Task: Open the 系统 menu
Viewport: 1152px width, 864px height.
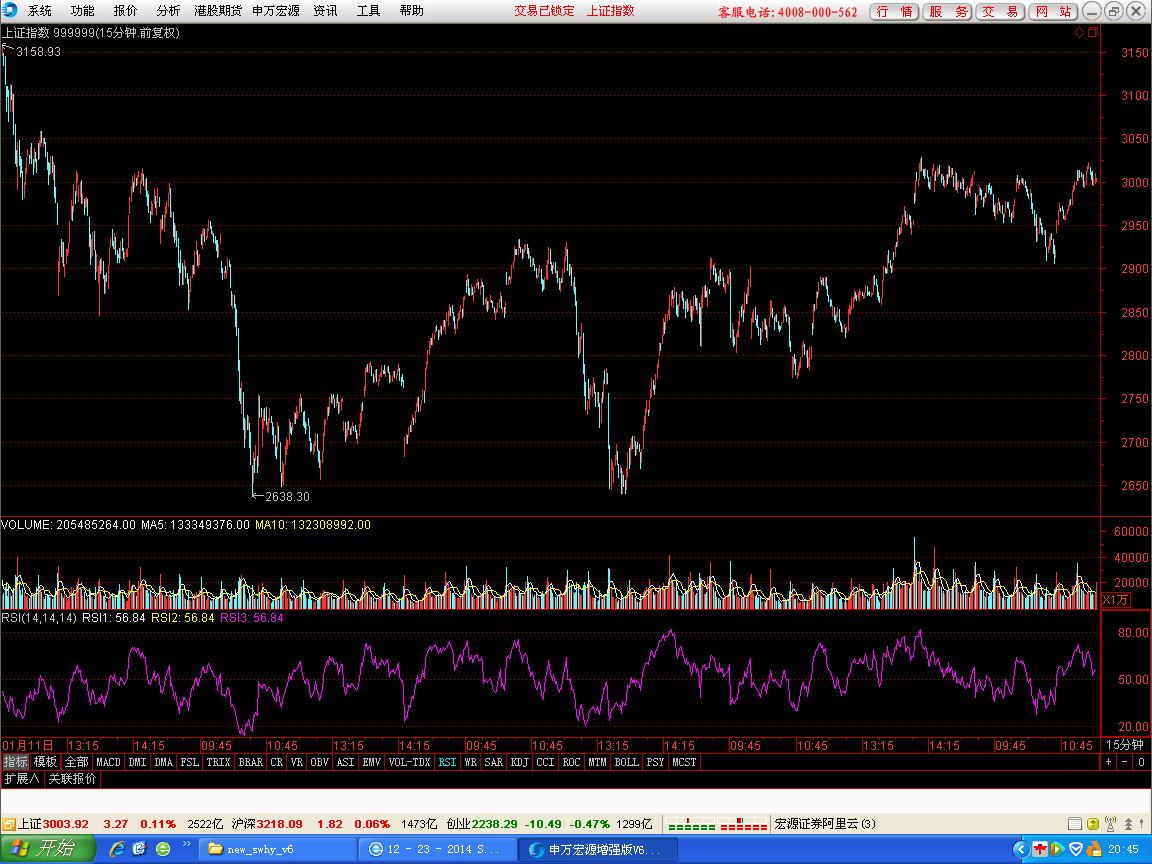Action: tap(40, 11)
